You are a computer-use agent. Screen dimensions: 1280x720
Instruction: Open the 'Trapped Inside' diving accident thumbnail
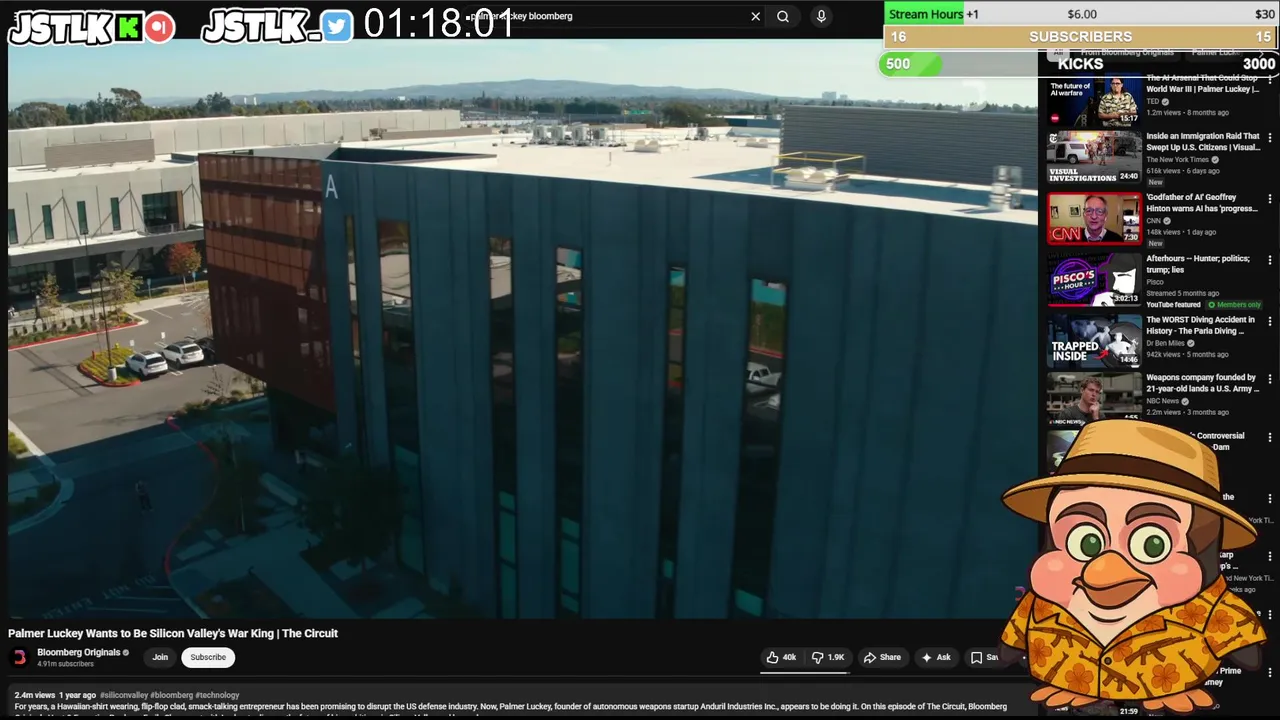click(x=1094, y=340)
